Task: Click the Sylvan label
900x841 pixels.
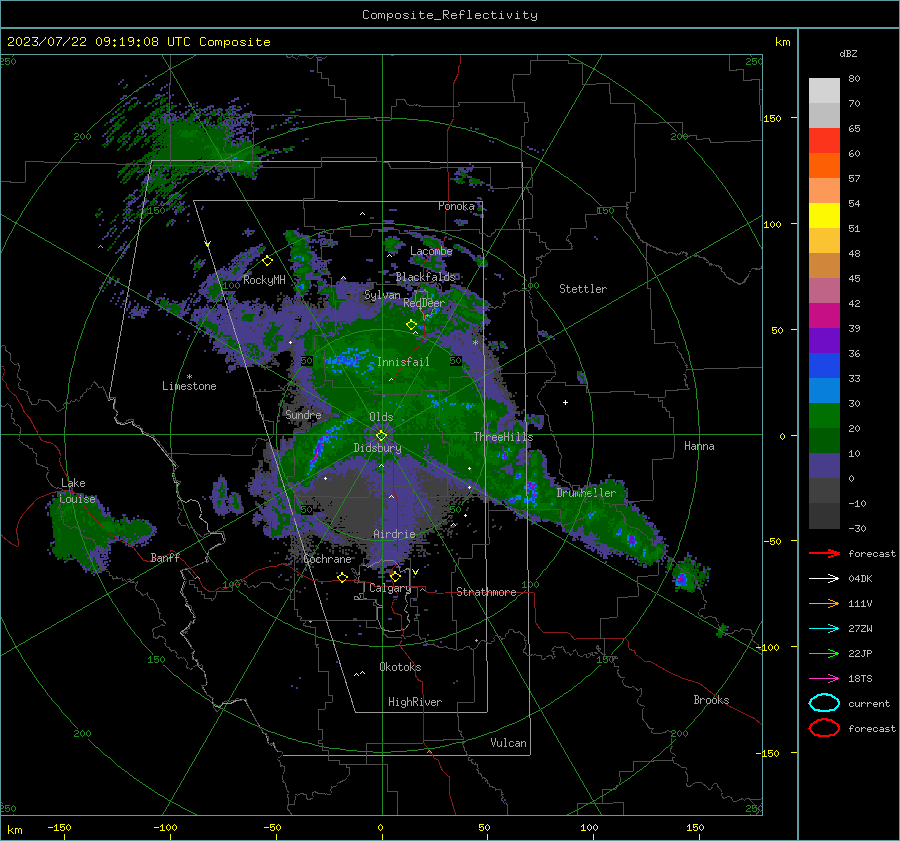Action: pyautogui.click(x=382, y=295)
